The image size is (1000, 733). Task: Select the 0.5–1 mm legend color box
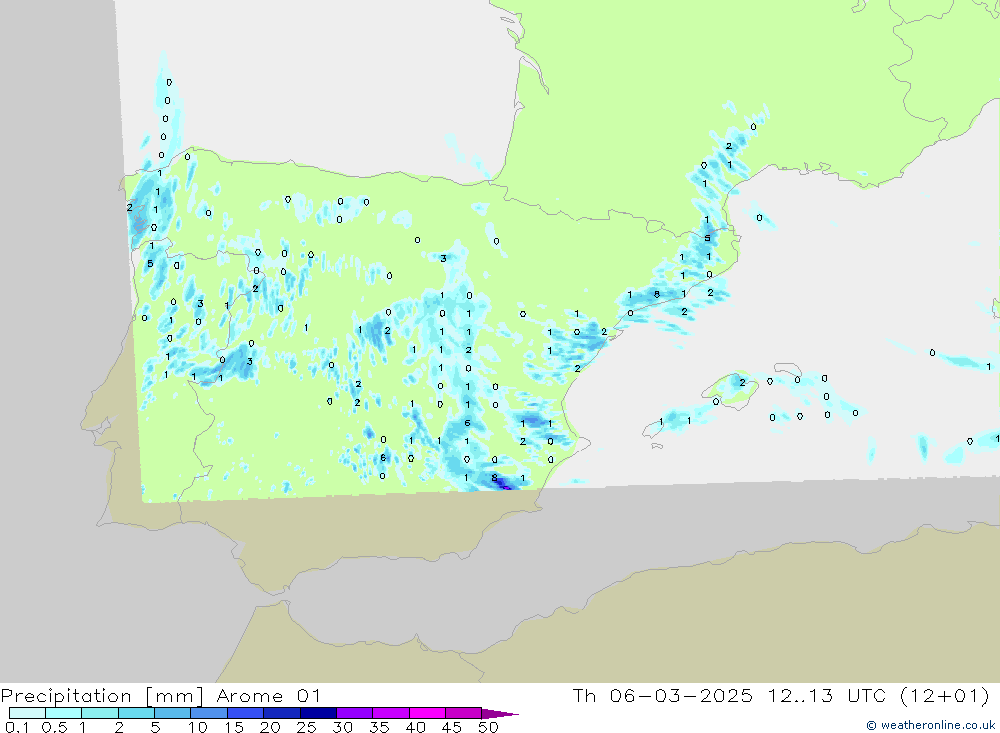point(63,713)
